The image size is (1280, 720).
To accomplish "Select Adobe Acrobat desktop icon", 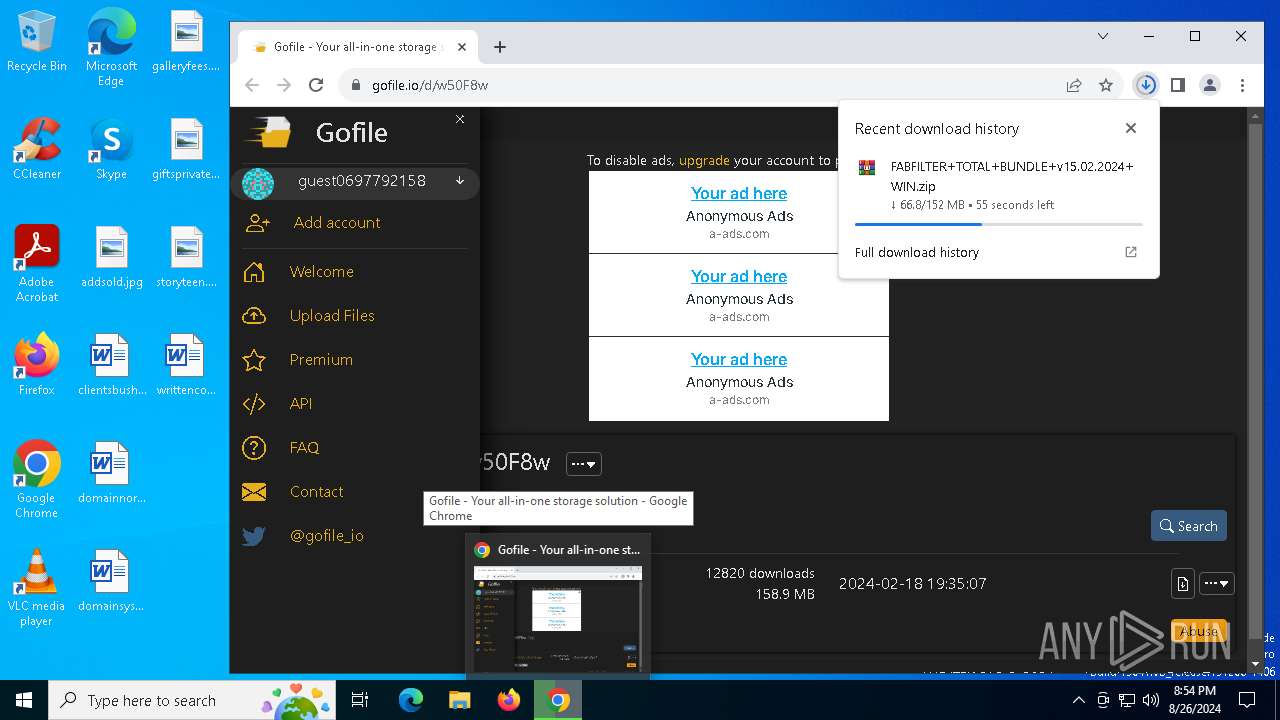I will point(37,264).
